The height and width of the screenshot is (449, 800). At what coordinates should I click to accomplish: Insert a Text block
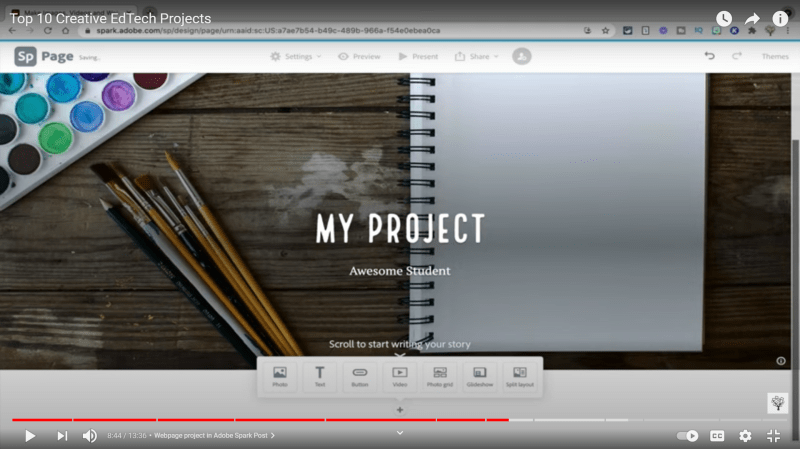pos(320,377)
